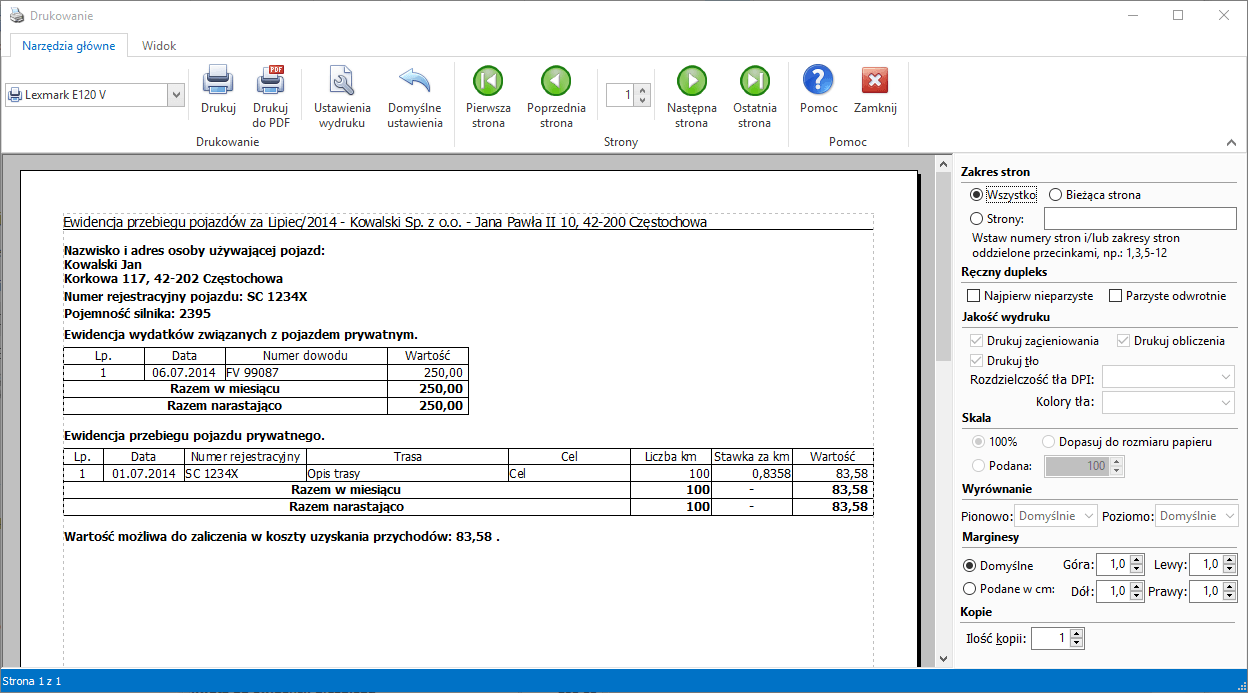The image size is (1248, 693).
Task: Select the Narzędzia główne tab
Action: tap(69, 46)
